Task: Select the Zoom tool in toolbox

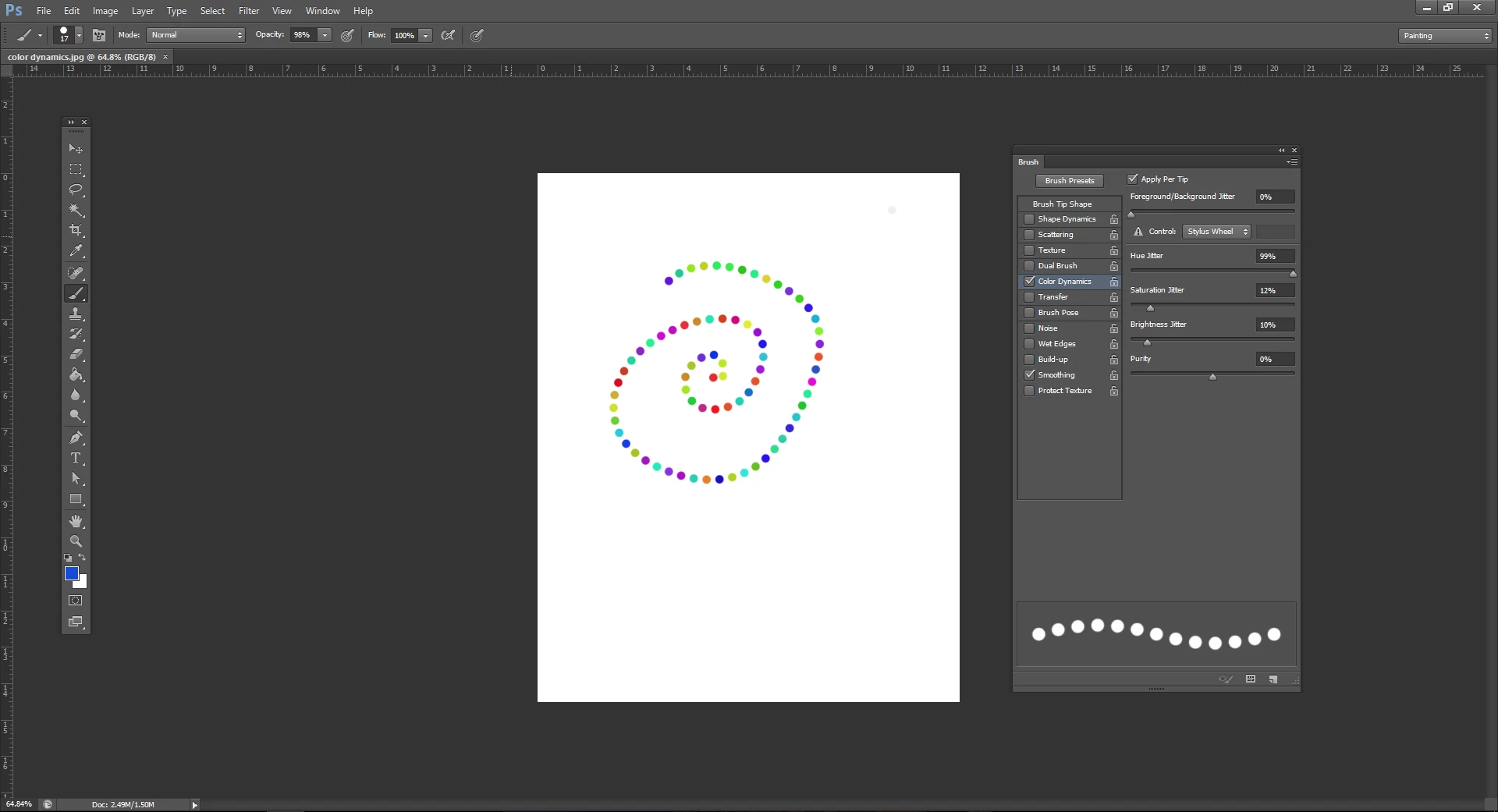Action: (76, 541)
